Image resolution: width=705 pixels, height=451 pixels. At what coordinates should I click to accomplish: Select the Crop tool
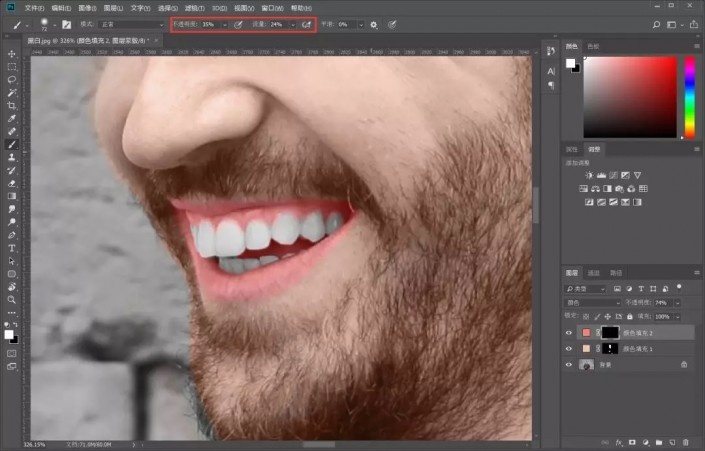point(12,105)
